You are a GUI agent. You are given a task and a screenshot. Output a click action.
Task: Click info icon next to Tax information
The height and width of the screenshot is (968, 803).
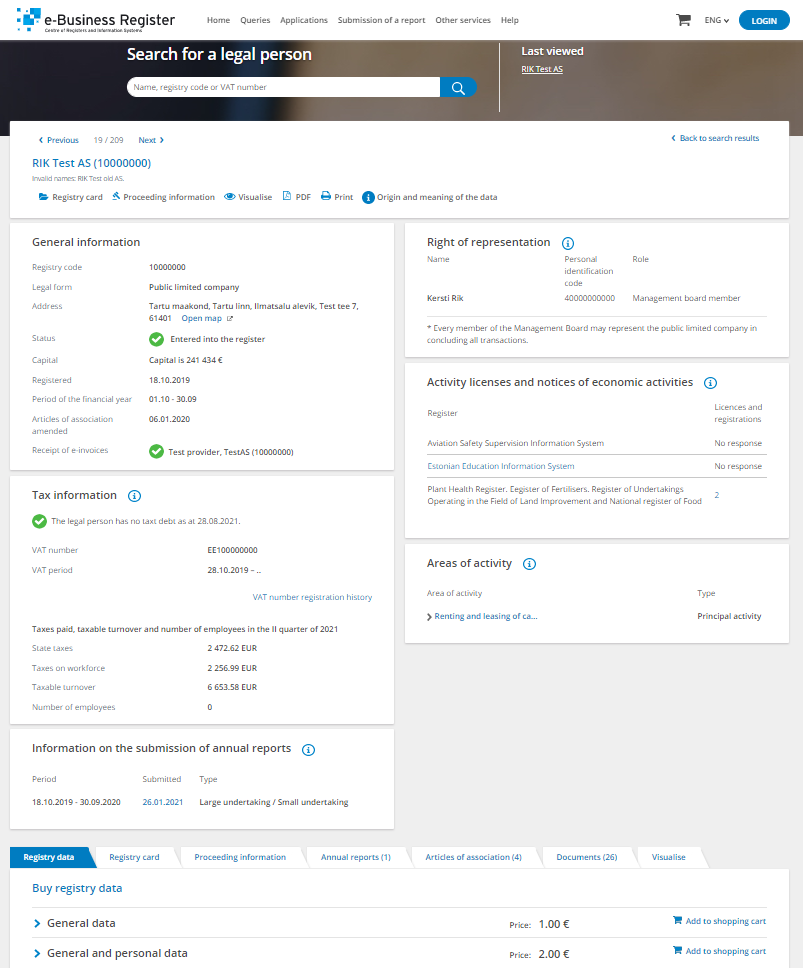(134, 496)
